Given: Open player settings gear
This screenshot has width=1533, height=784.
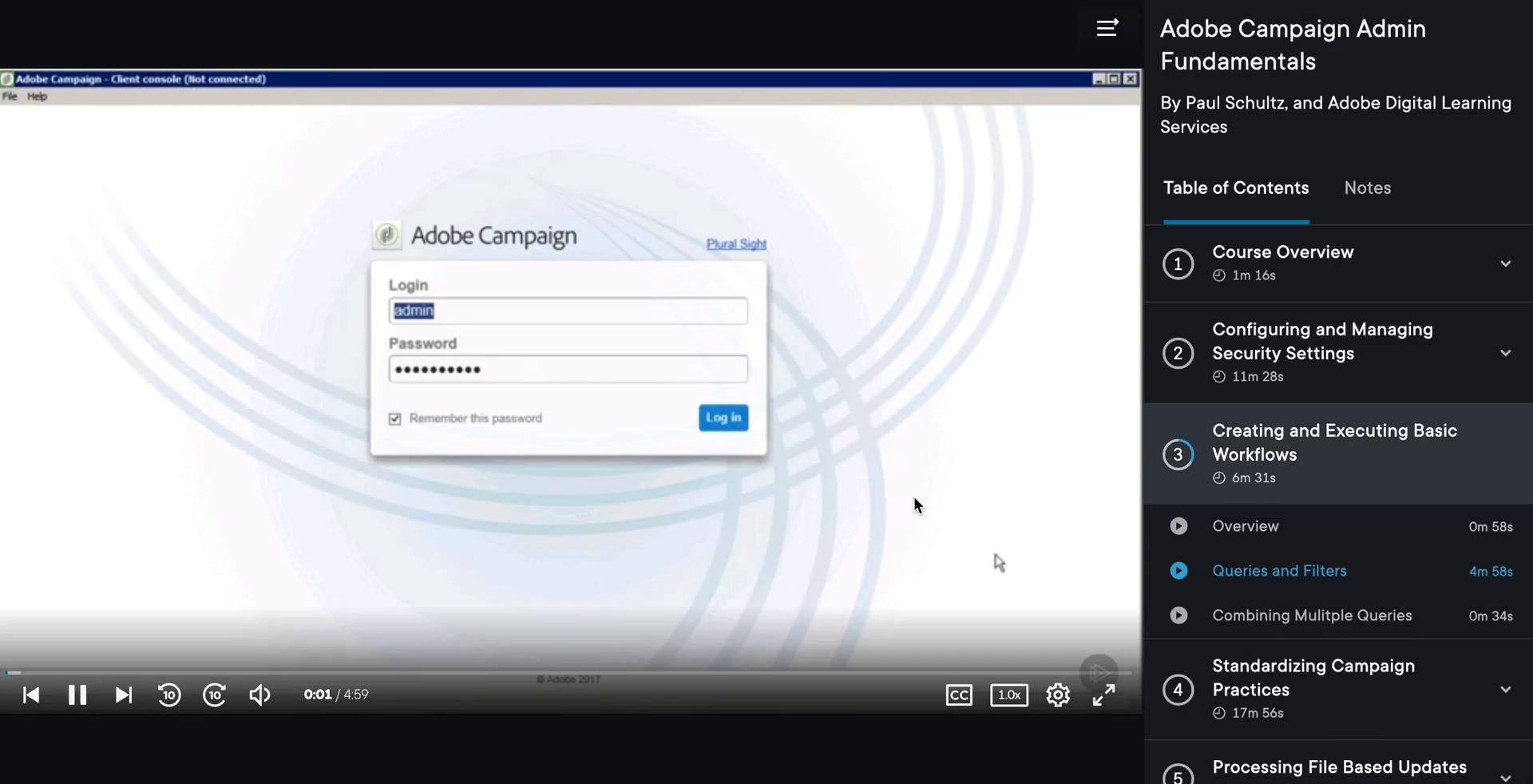Looking at the screenshot, I should [x=1058, y=695].
